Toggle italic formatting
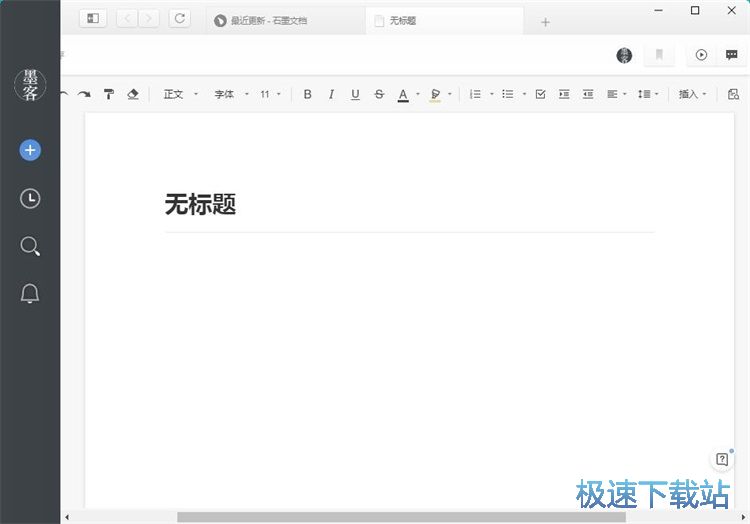Screen dimensions: 750x524 click(x=331, y=94)
